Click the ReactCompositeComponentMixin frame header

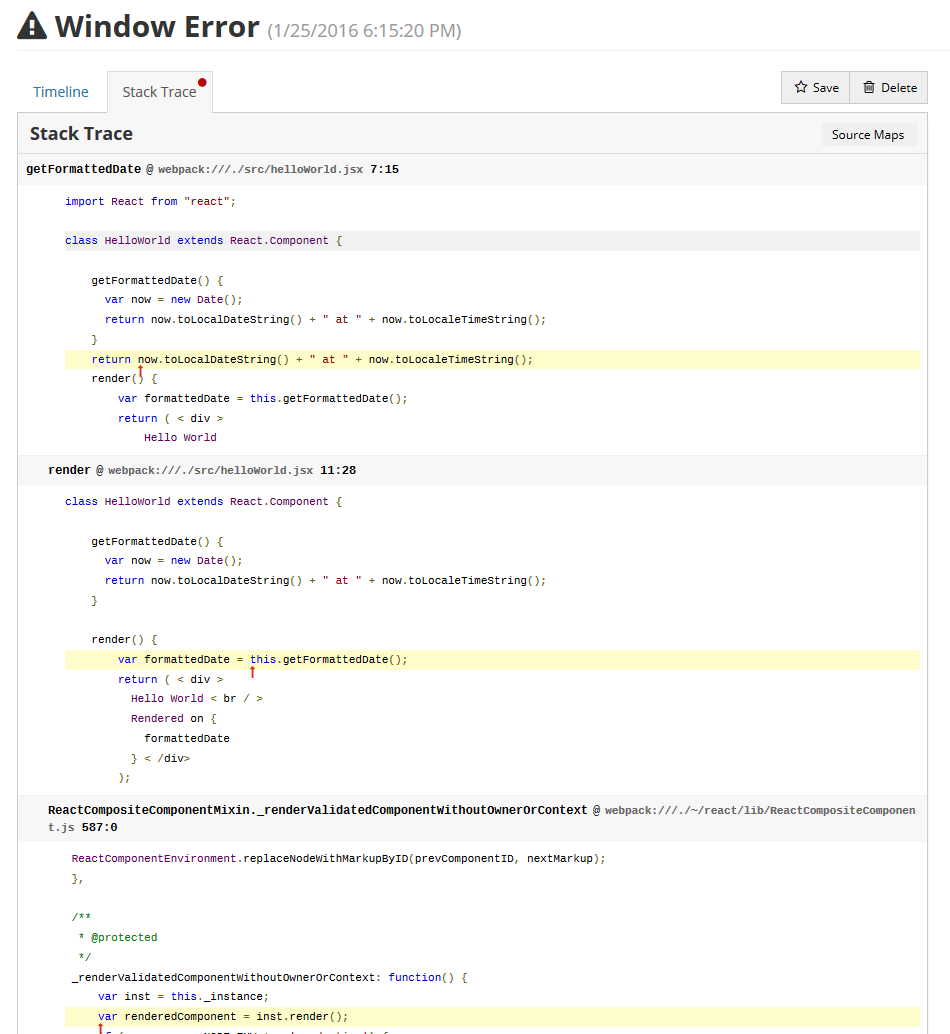tap(472, 818)
